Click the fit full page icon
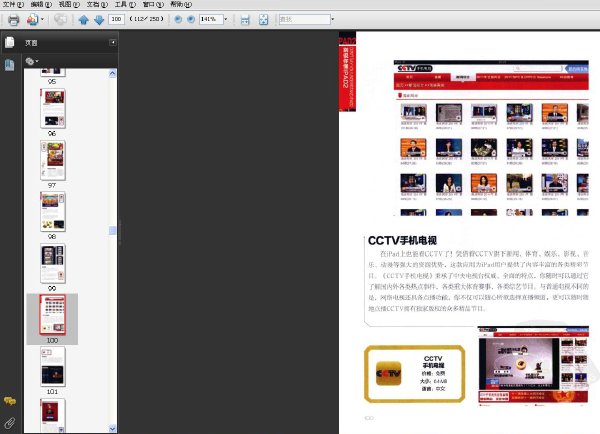 pos(264,20)
